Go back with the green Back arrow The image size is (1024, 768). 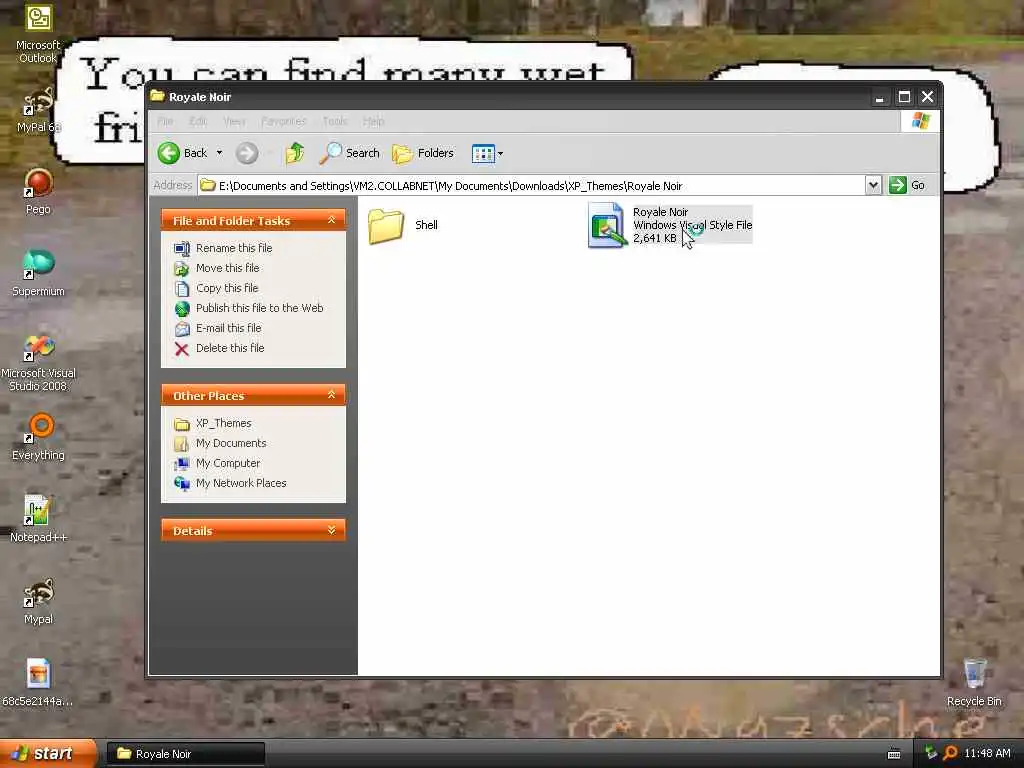pos(183,153)
